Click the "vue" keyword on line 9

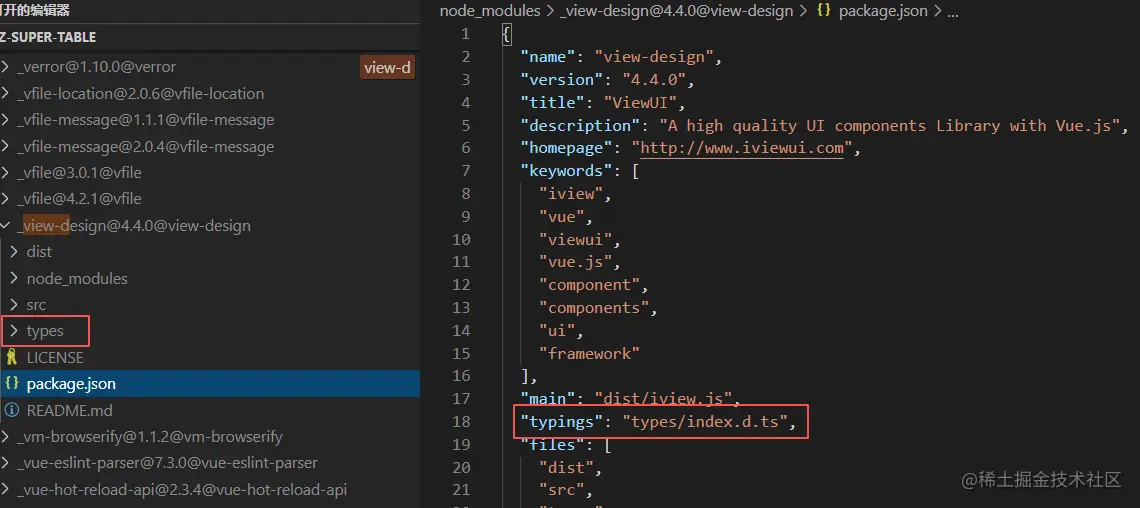click(x=562, y=217)
